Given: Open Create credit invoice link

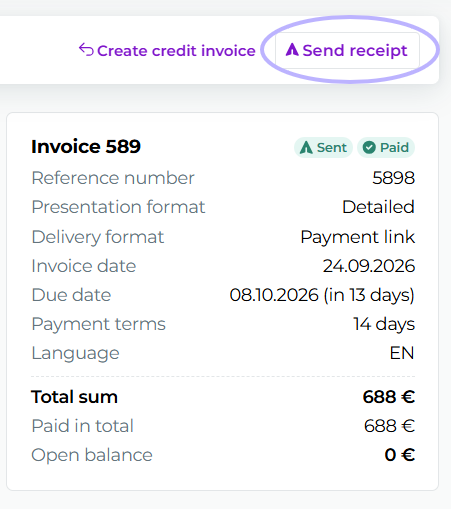Looking at the screenshot, I should pyautogui.click(x=167, y=51).
